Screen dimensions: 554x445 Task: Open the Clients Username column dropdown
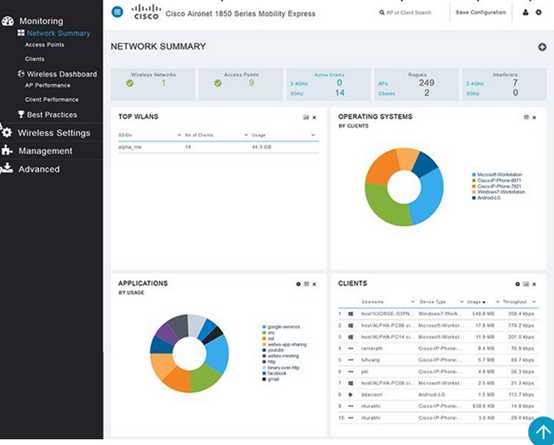(x=413, y=302)
